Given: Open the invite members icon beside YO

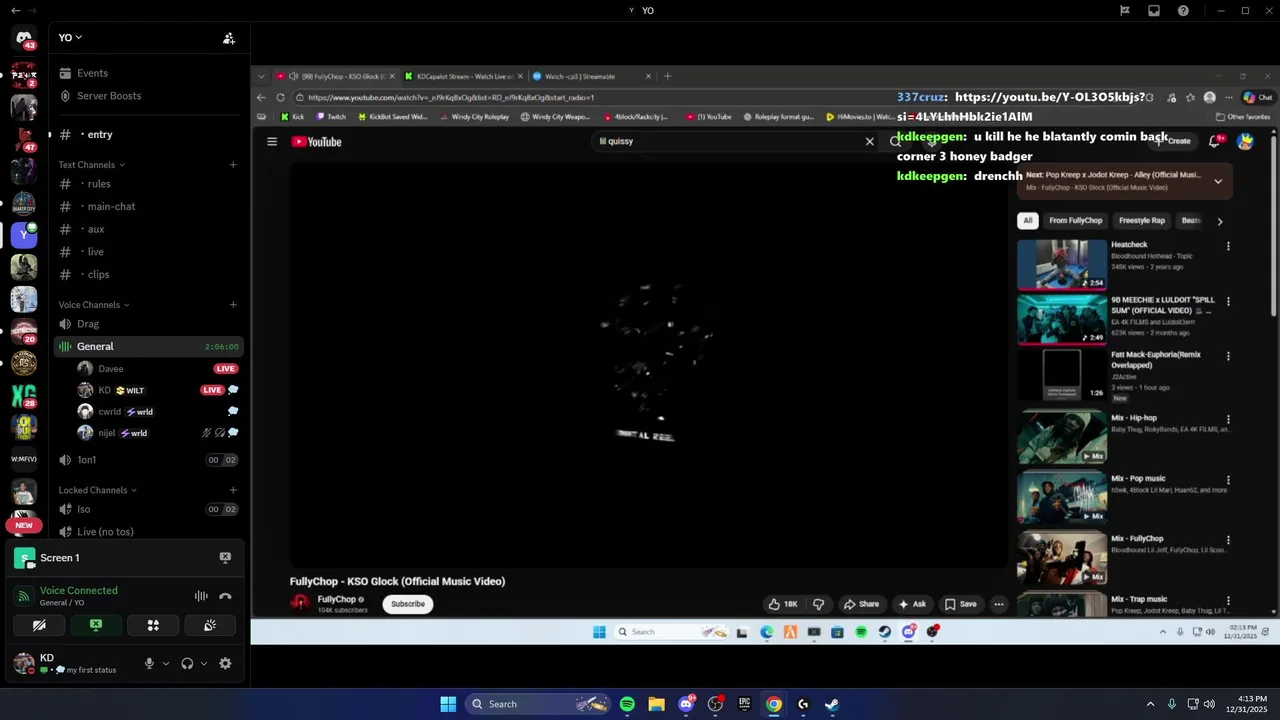Looking at the screenshot, I should tap(229, 38).
